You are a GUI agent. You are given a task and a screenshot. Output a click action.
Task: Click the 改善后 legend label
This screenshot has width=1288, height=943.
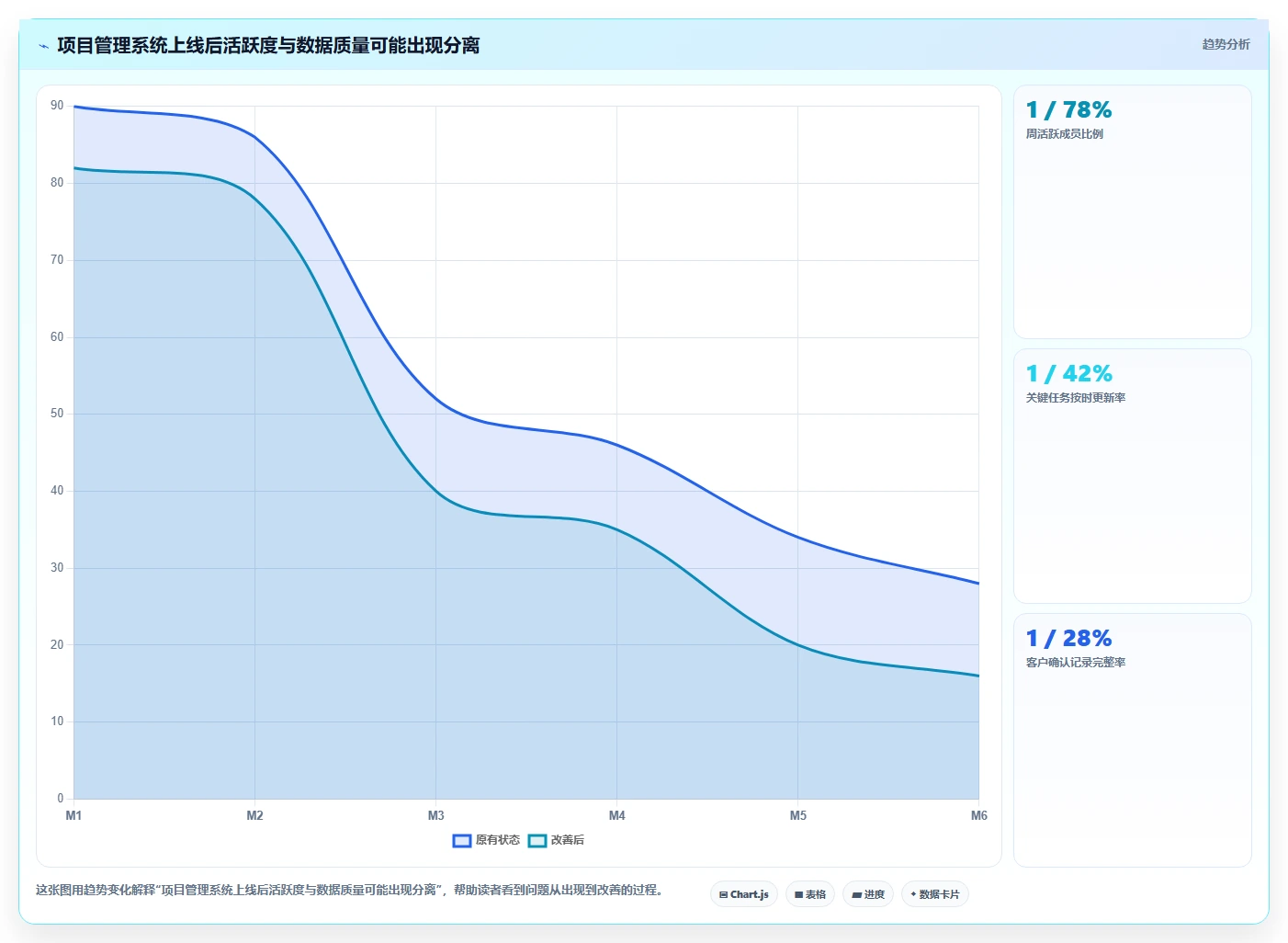pyautogui.click(x=567, y=840)
